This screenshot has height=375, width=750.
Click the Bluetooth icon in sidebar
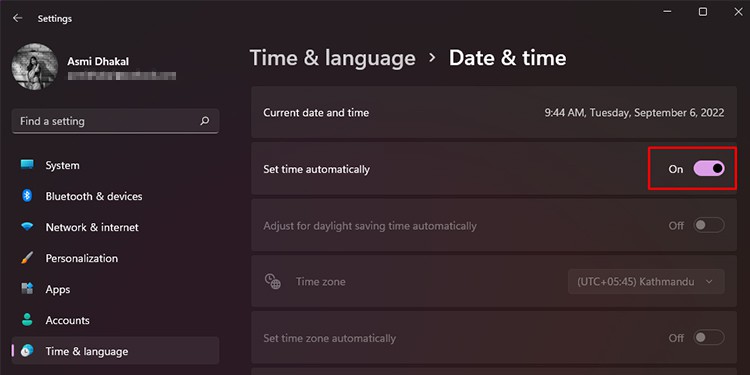(x=27, y=196)
